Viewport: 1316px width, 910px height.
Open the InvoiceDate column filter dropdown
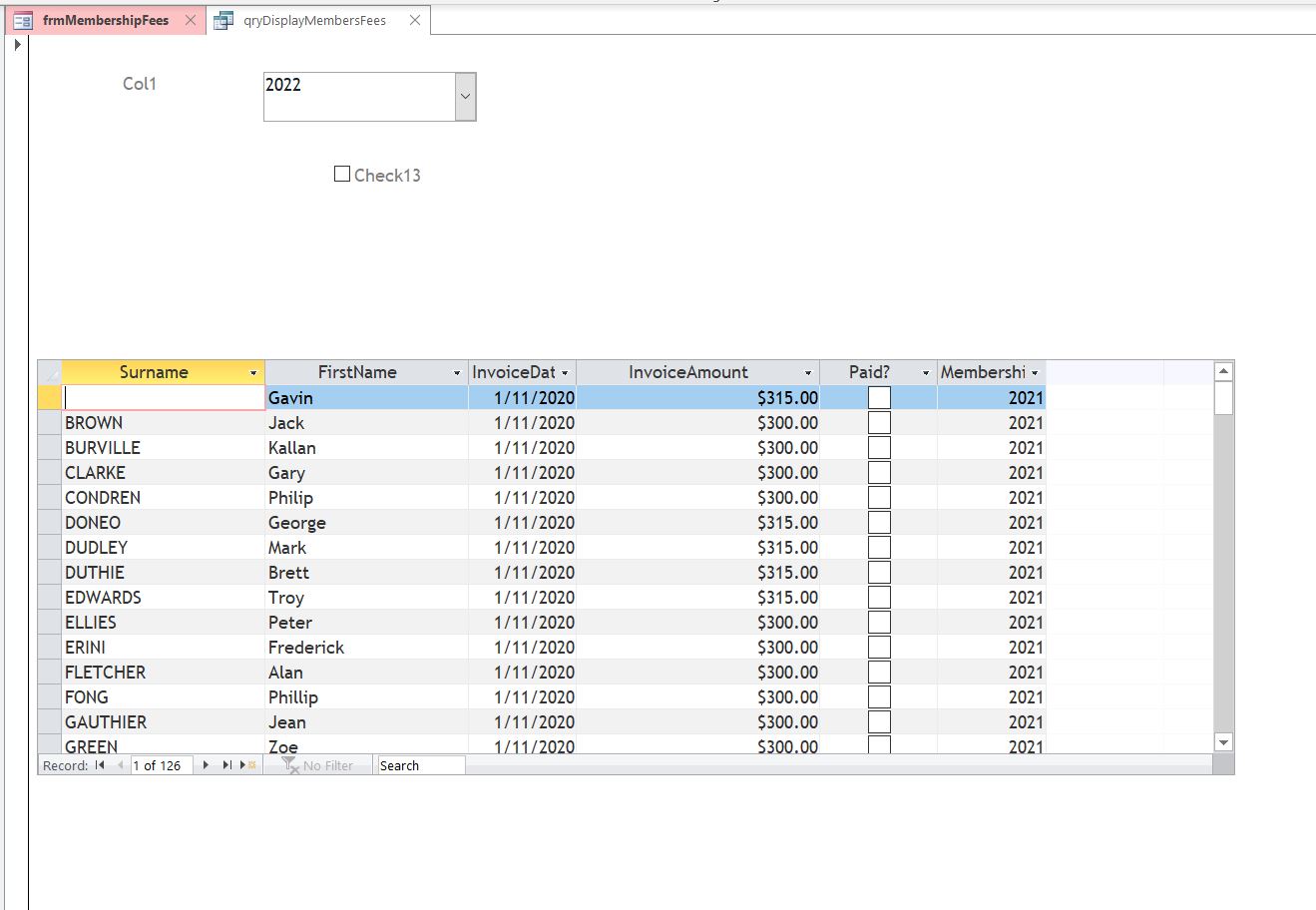coord(565,373)
